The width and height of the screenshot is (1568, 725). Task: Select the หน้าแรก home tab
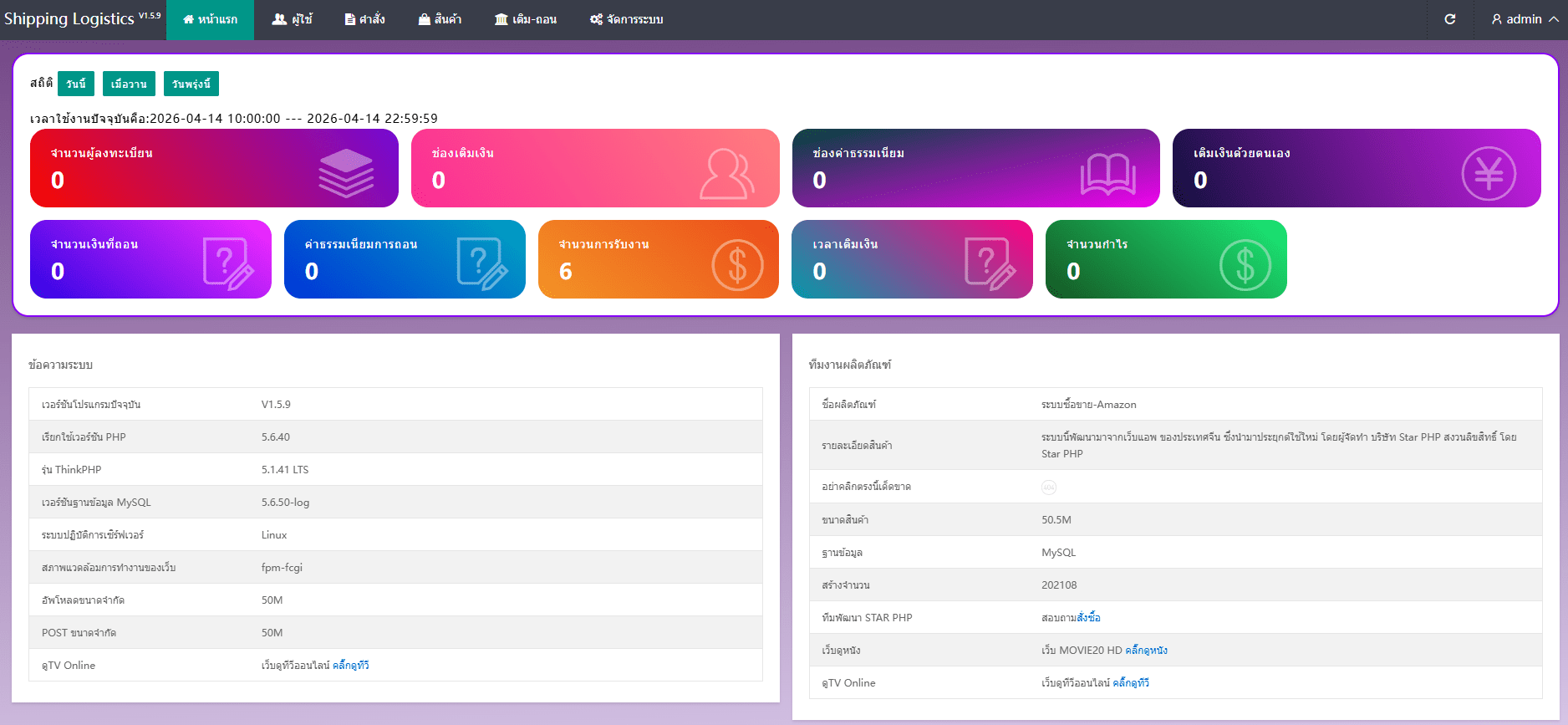click(210, 19)
